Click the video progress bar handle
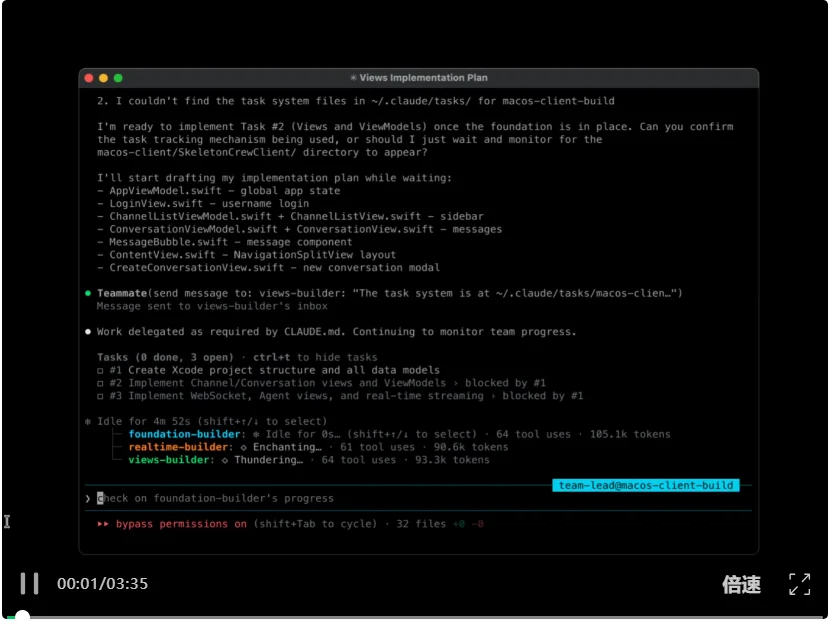Screen dimensions: 830x621 tap(21, 616)
